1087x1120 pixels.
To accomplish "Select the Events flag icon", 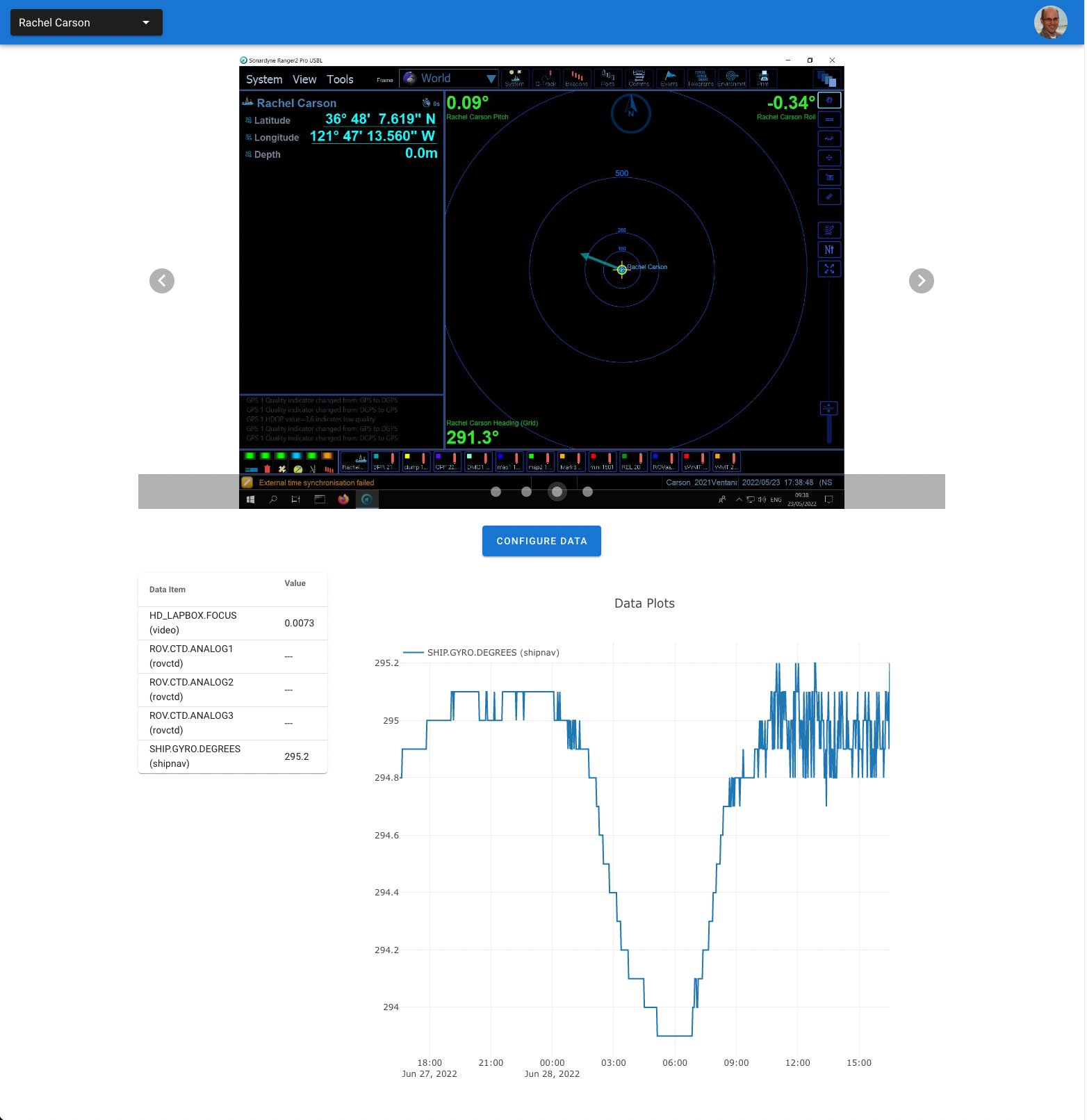I will pos(669,79).
